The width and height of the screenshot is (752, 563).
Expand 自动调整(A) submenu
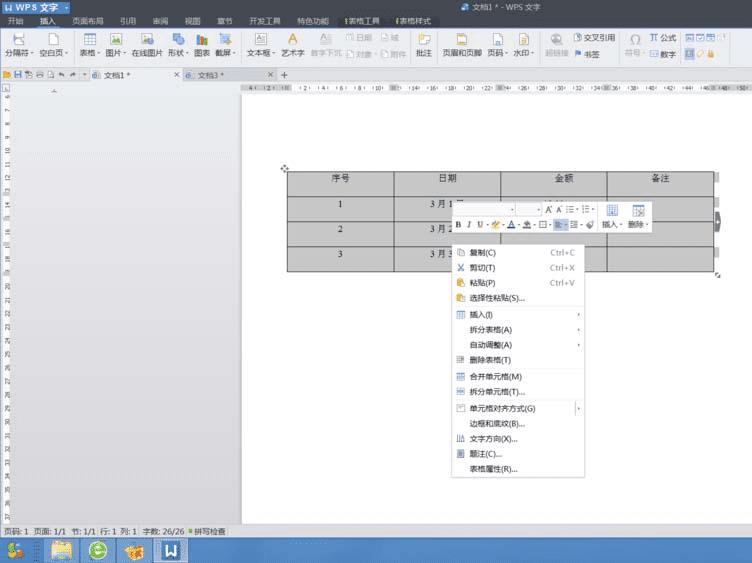point(518,345)
